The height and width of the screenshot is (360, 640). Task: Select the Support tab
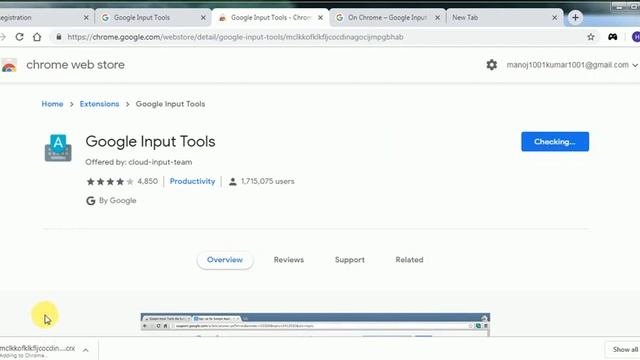click(x=350, y=260)
